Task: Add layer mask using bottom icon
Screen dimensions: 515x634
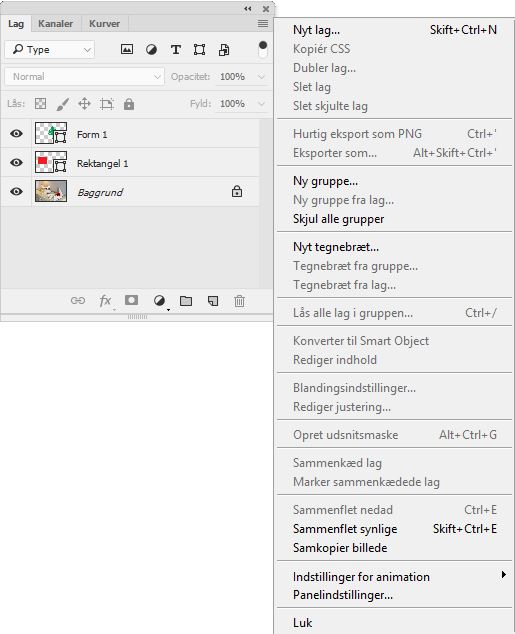Action: (x=131, y=300)
